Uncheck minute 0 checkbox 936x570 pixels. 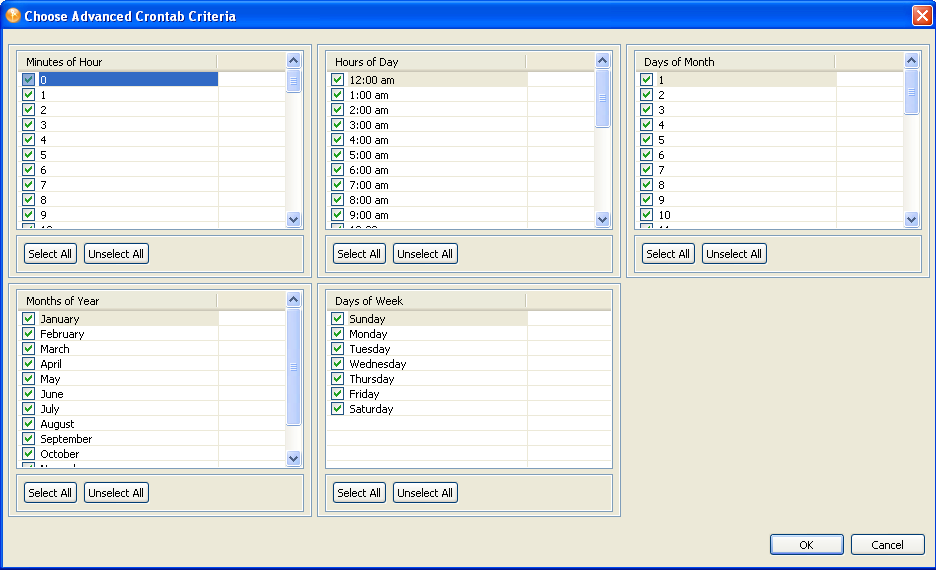(x=28, y=79)
